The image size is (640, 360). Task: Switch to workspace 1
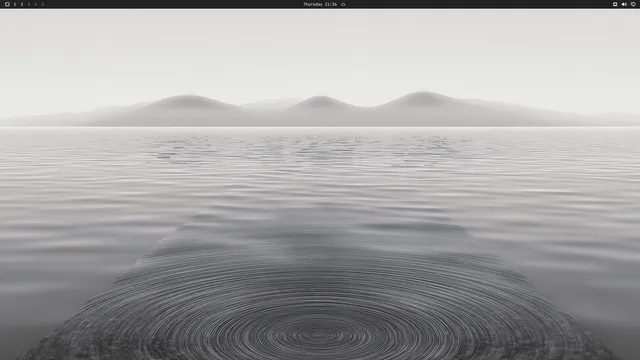click(15, 4)
